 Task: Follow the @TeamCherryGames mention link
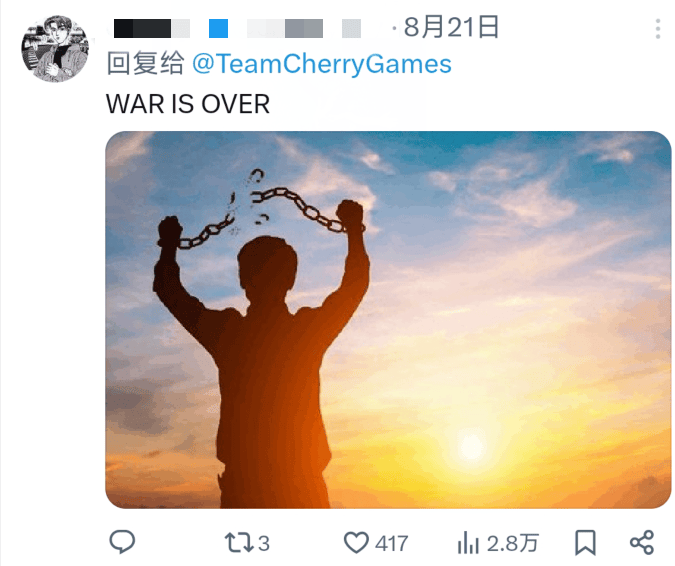(x=322, y=64)
